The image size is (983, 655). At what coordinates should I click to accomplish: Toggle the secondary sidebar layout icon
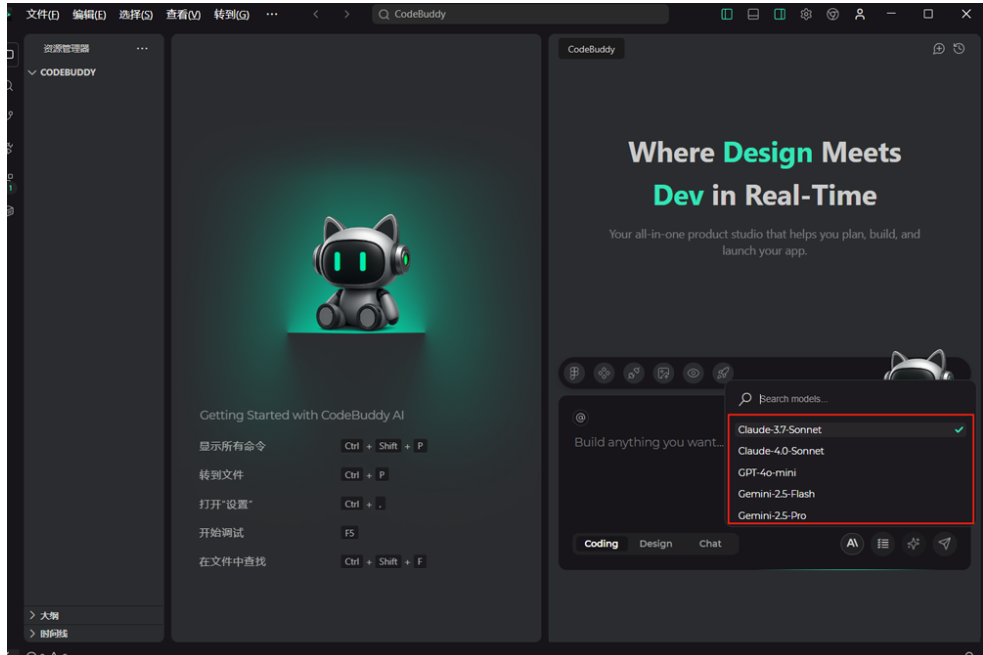pyautogui.click(x=779, y=14)
